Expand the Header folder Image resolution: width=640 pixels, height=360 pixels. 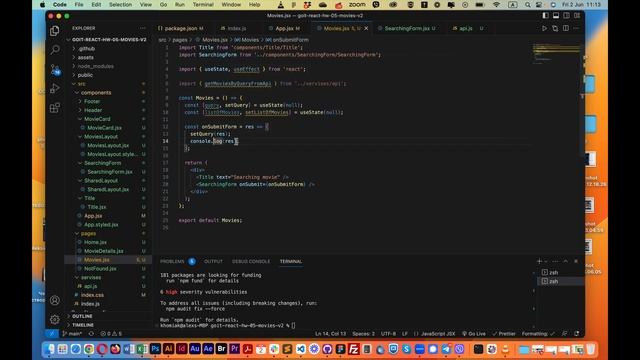(93, 110)
